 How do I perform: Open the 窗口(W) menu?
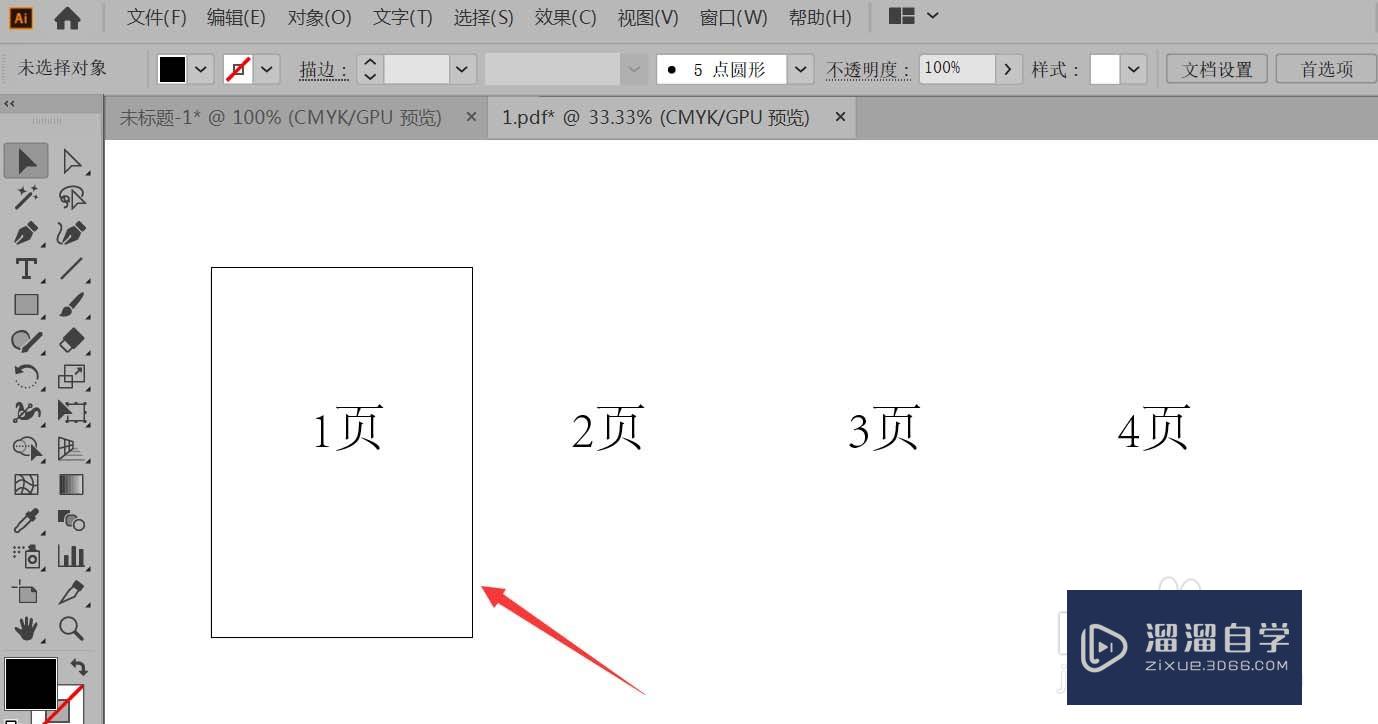(x=733, y=18)
